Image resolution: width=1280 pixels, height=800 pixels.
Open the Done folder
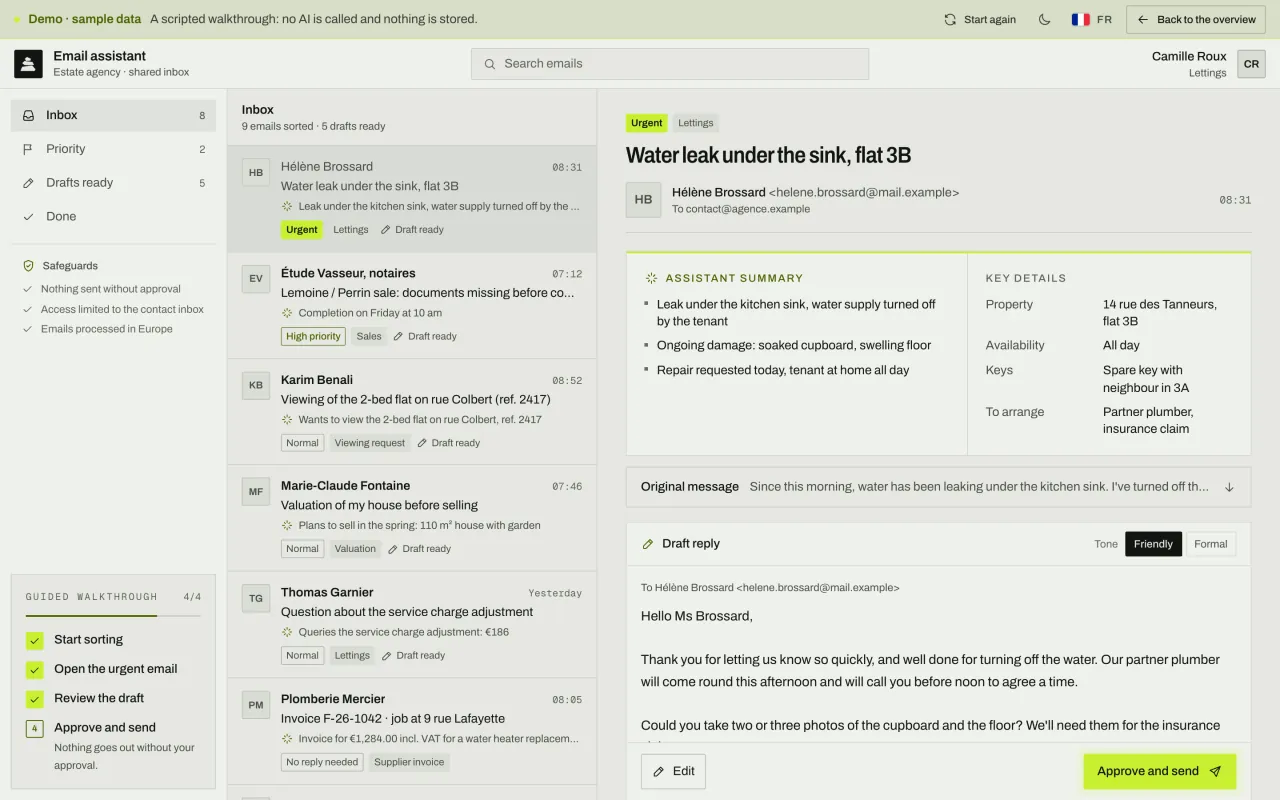[x=113, y=216]
